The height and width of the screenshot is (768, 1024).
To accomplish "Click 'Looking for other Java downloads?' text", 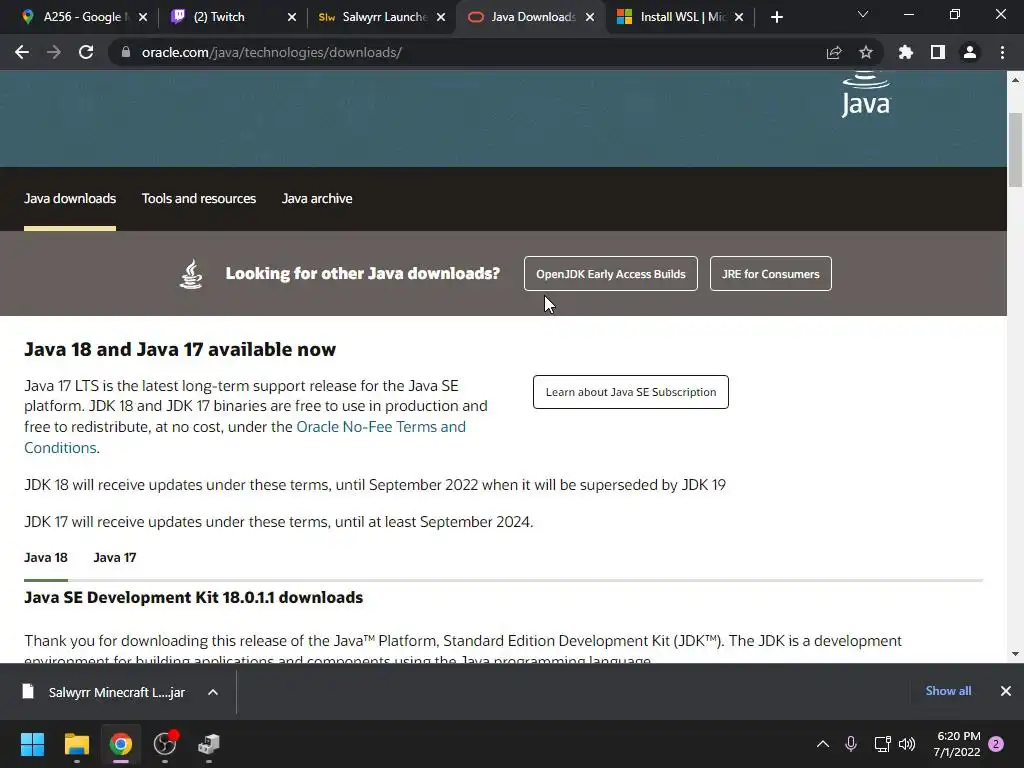I will coord(362,273).
